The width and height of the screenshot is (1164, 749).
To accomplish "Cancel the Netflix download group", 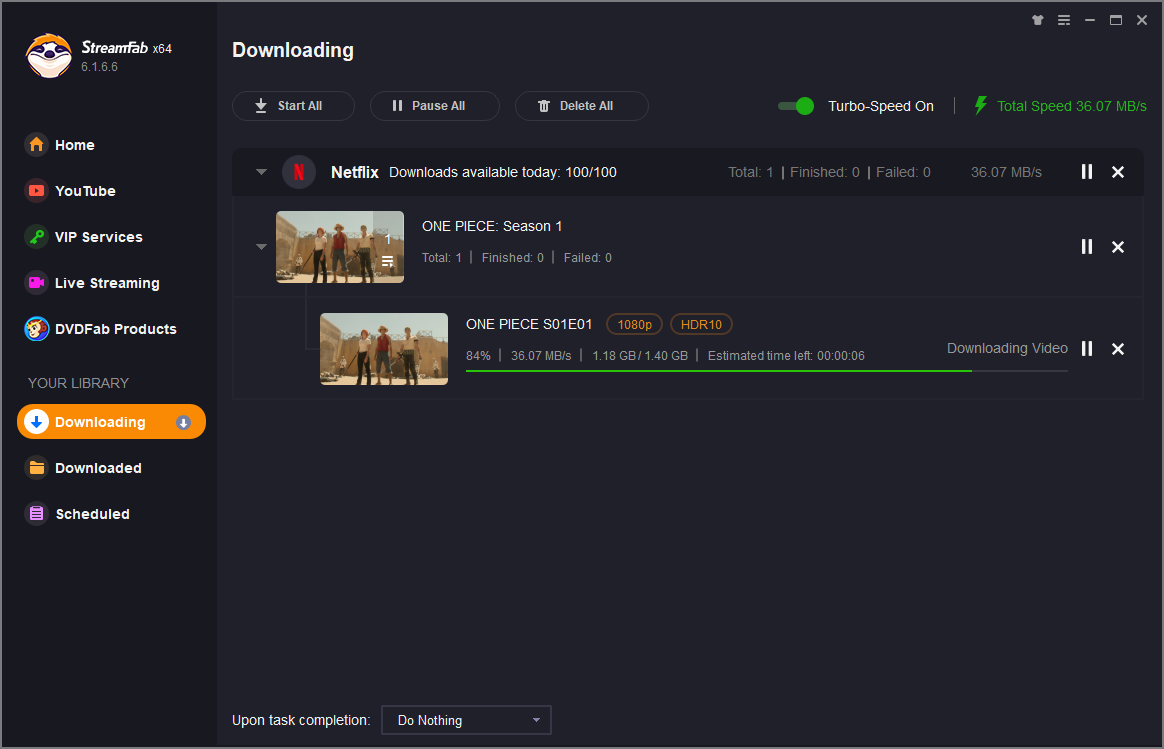I will (1118, 172).
